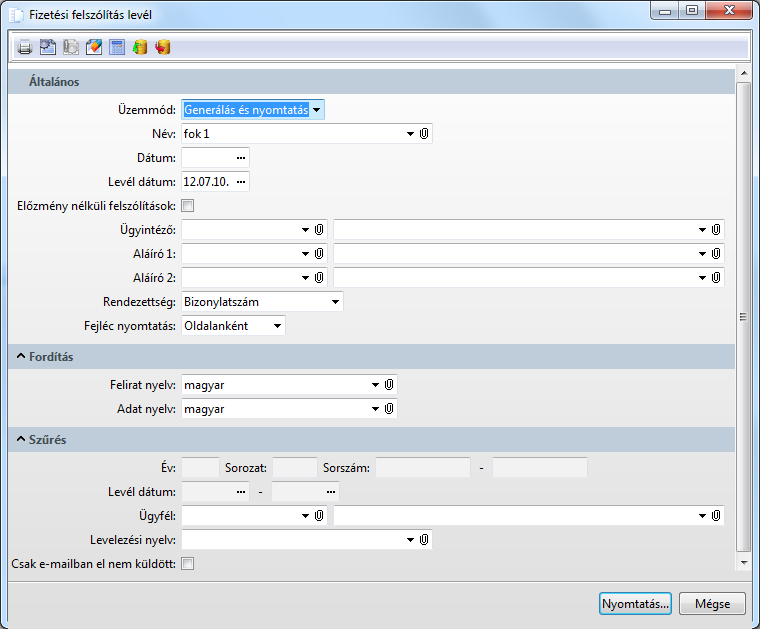760x629 pixels.
Task: Click the scrollbar up arrow
Action: tap(744, 73)
